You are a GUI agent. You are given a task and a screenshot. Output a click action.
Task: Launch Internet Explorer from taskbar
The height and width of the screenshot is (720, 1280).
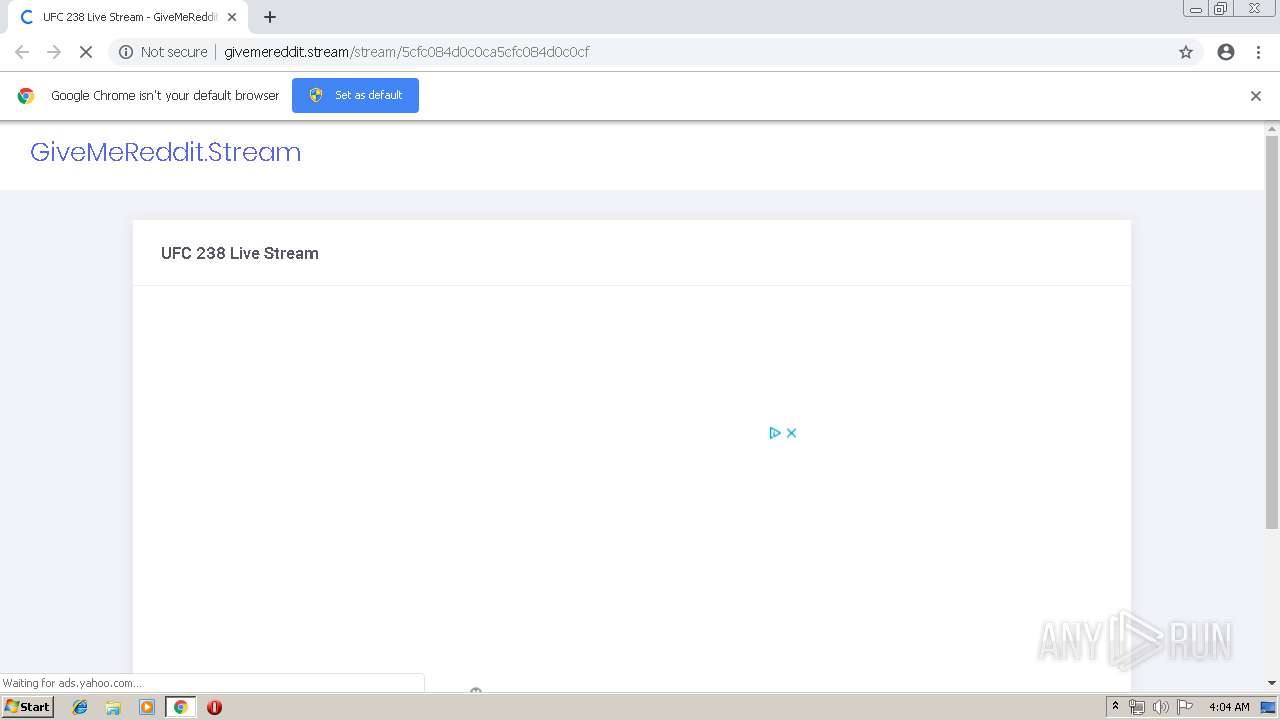pos(80,707)
